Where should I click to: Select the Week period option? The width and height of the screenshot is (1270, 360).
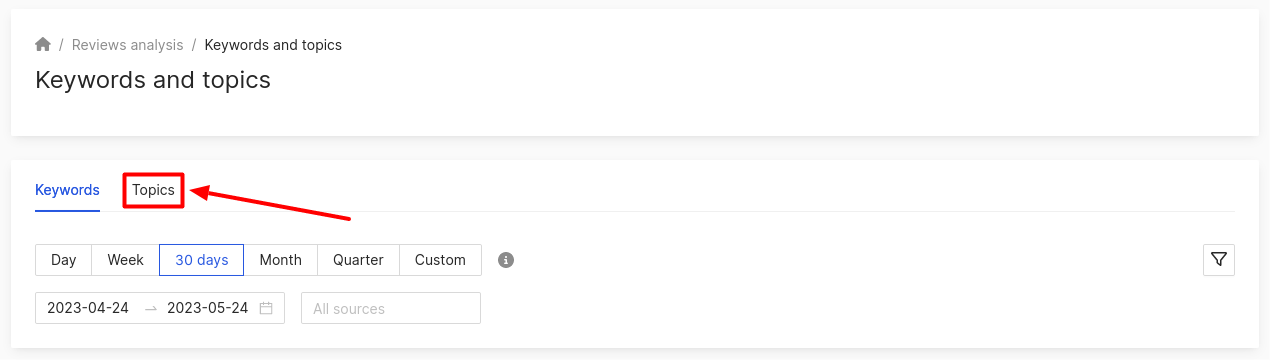point(126,260)
